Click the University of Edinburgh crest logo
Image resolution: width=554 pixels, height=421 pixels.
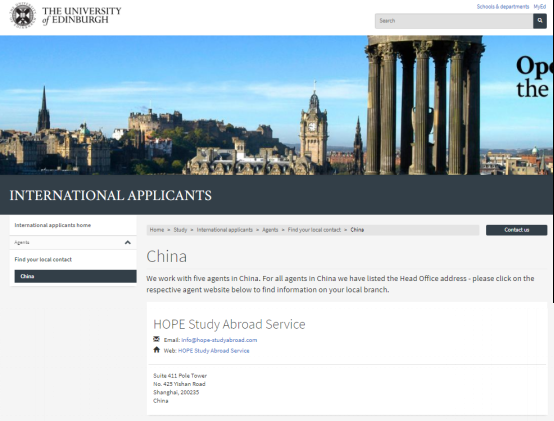point(23,16)
